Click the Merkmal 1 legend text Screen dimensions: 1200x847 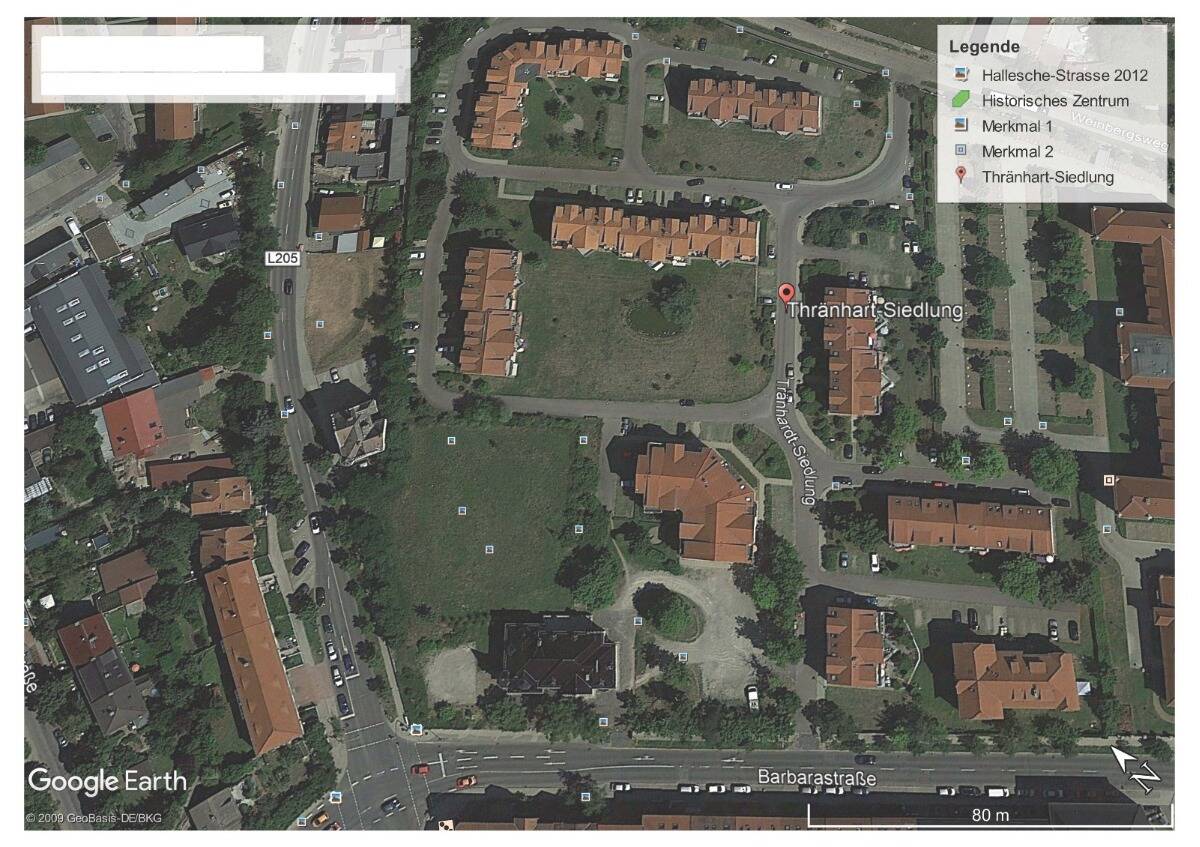click(x=1018, y=126)
